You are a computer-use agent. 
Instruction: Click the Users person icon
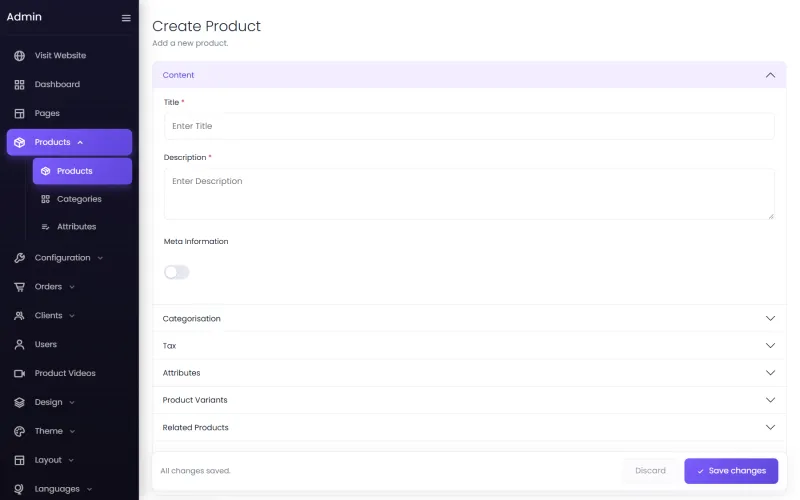click(19, 344)
